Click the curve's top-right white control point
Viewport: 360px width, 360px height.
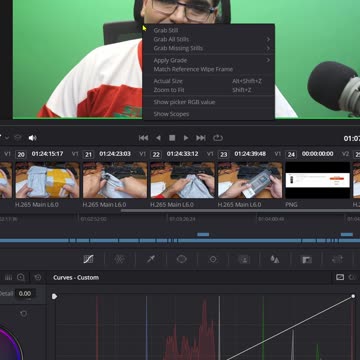click(x=353, y=296)
